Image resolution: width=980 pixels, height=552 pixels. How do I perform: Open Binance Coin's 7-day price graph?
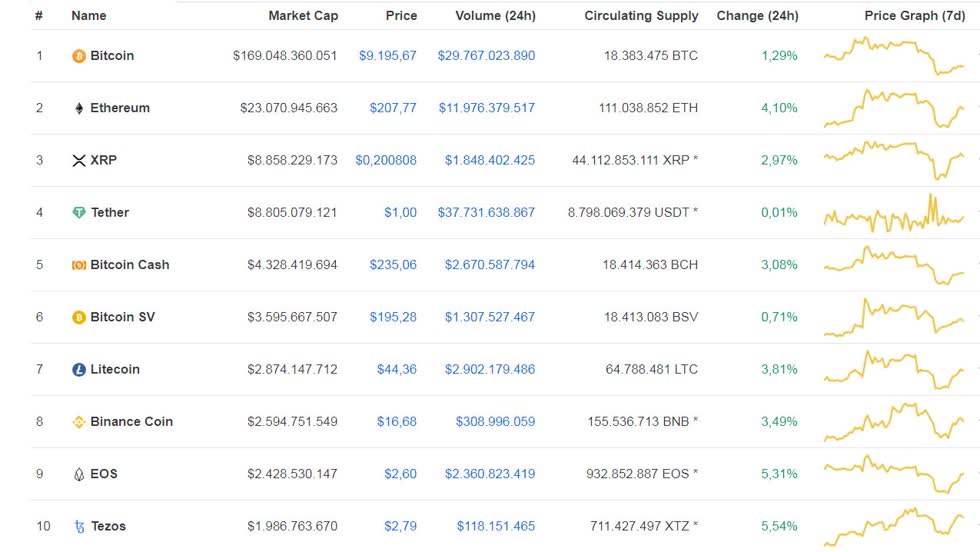coord(894,422)
